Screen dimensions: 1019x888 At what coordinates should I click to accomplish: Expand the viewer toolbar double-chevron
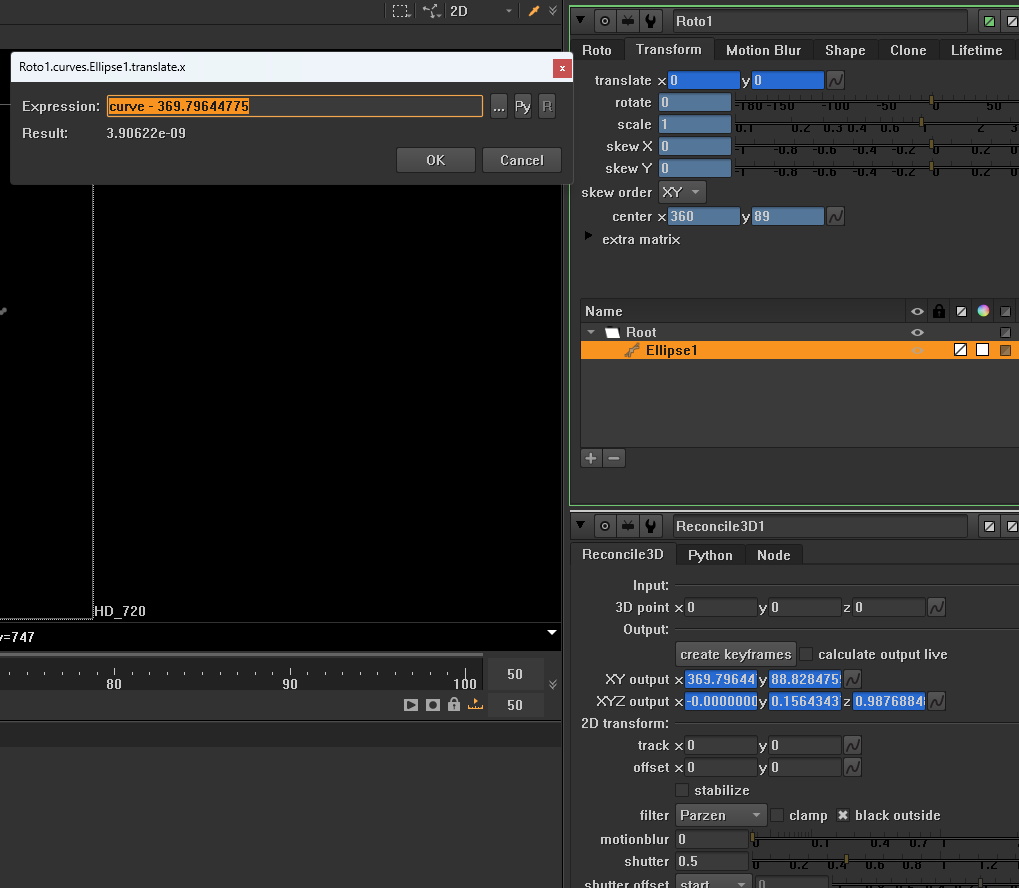tap(552, 10)
